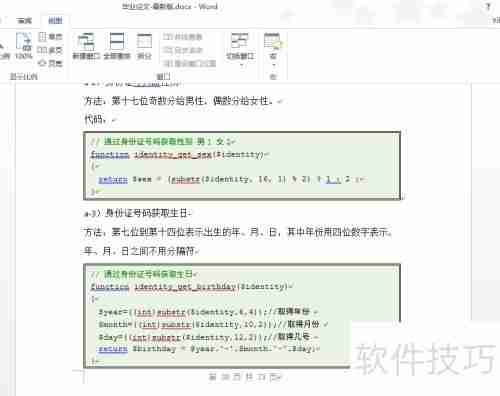Open a New Window (新建窗口)

86,46
